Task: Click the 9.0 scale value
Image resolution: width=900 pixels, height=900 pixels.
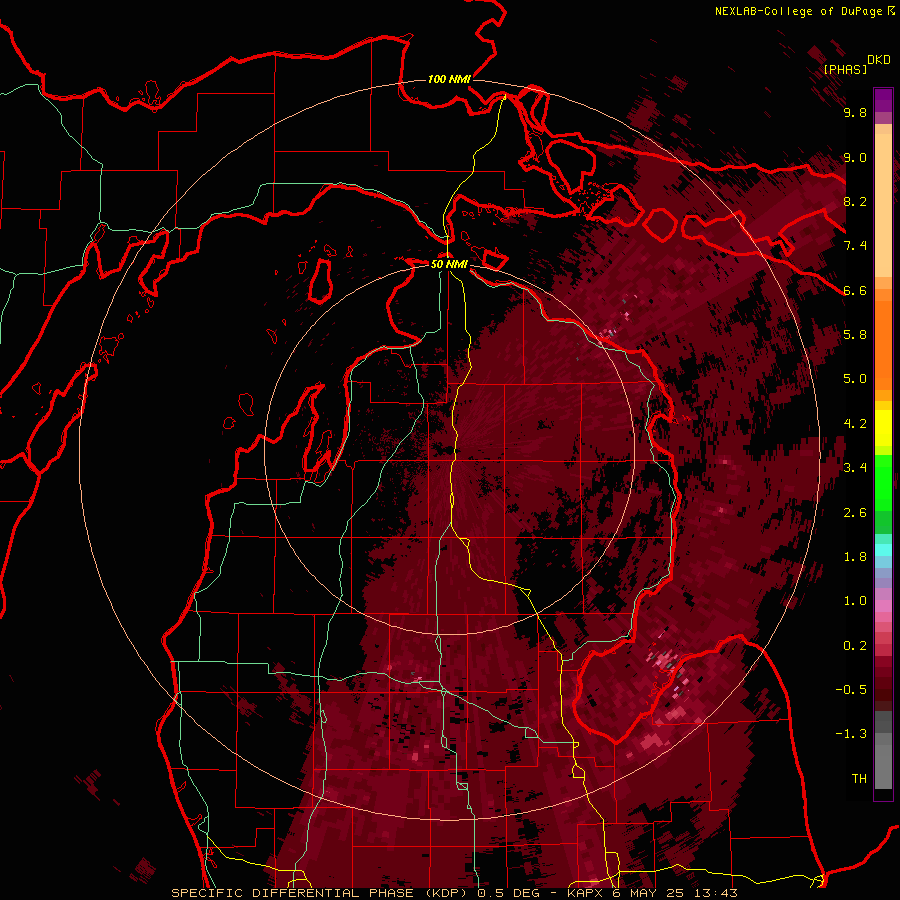Action: click(855, 158)
